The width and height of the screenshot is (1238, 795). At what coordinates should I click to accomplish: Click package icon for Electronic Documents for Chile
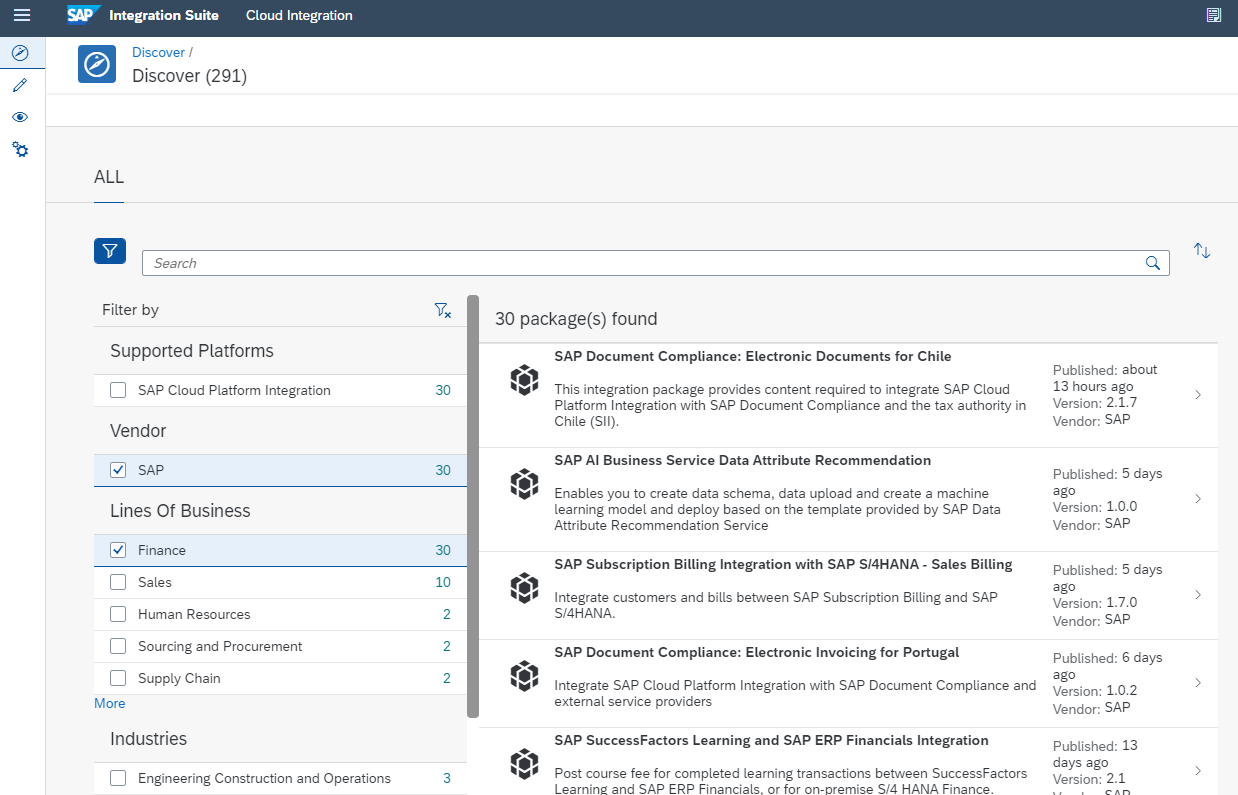[524, 380]
